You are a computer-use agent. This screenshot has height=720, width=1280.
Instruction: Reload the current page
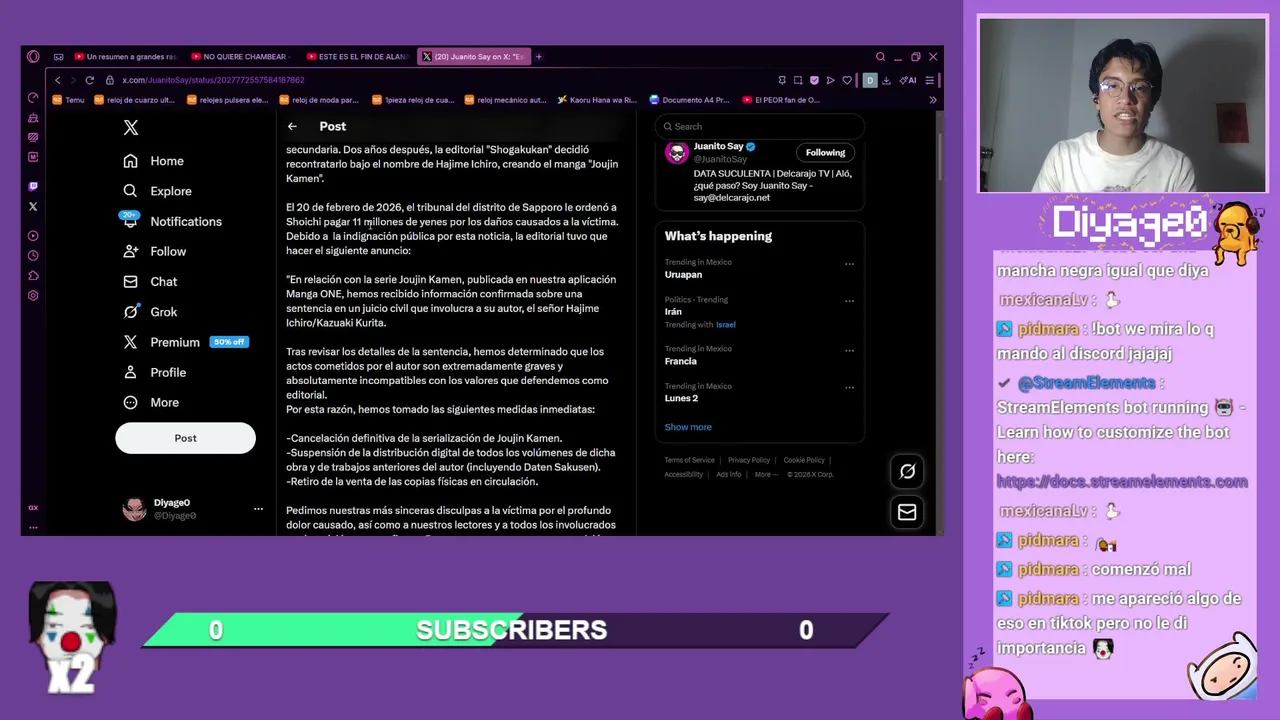pos(89,80)
